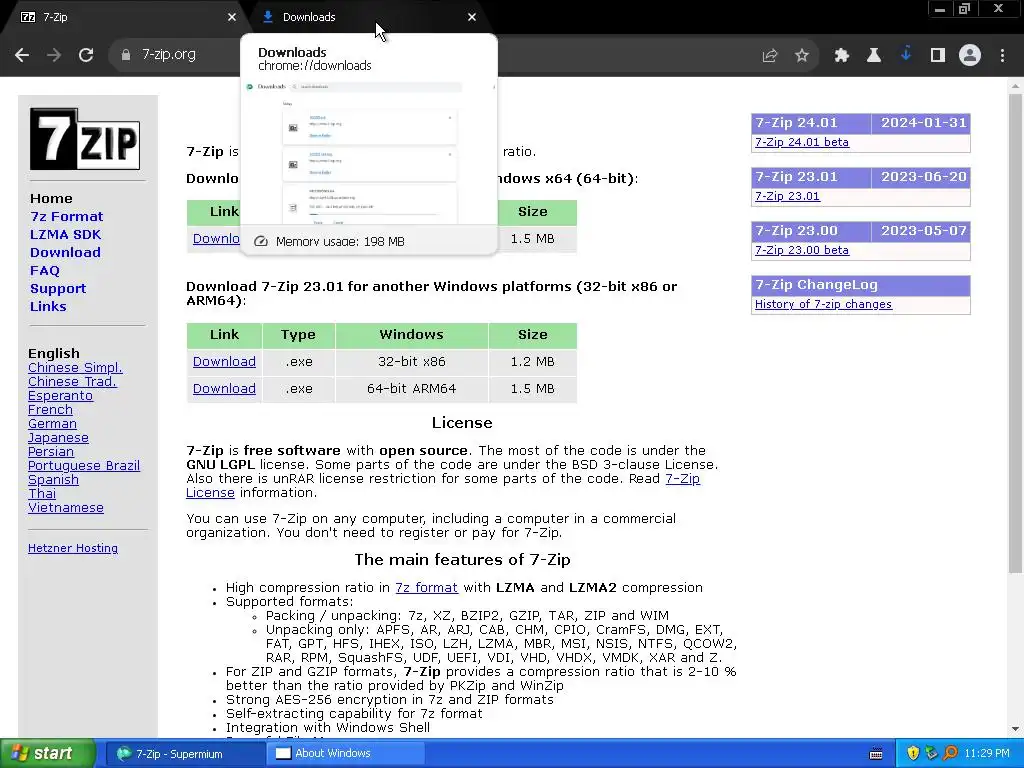Open the extensions puzzle icon
This screenshot has height=768, width=1024.
842,56
